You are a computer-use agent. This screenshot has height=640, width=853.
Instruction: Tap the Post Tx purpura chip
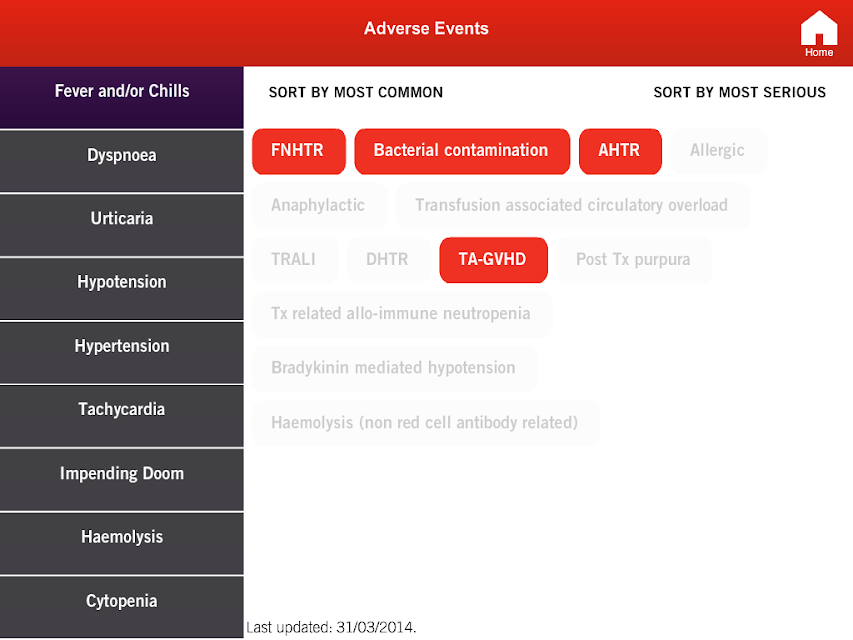(x=634, y=260)
